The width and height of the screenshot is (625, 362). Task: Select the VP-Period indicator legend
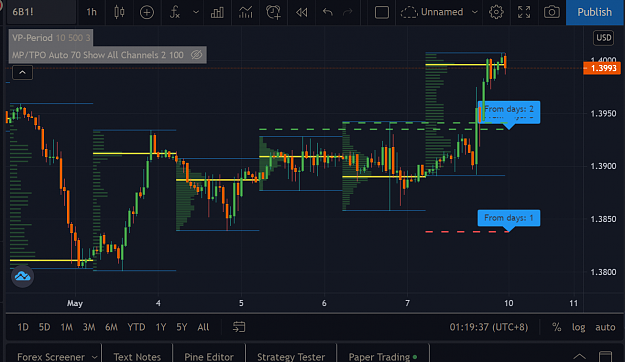(51, 38)
